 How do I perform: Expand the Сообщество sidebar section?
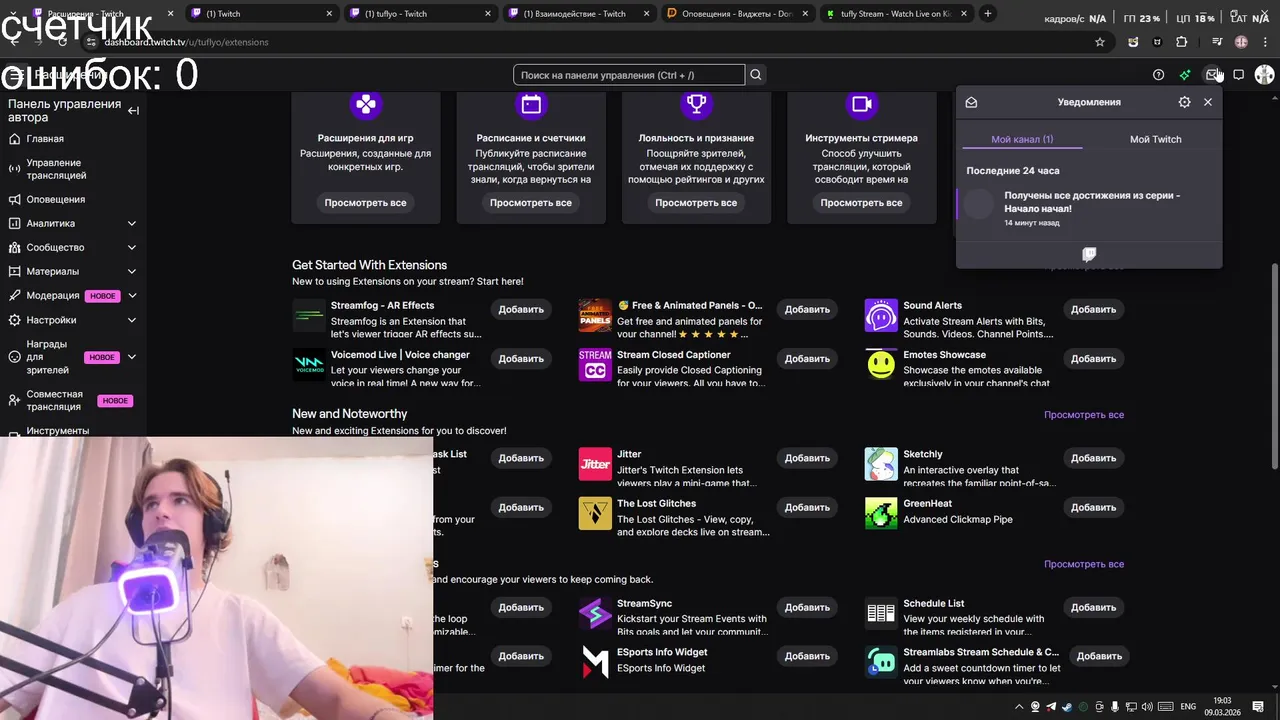pos(132,247)
